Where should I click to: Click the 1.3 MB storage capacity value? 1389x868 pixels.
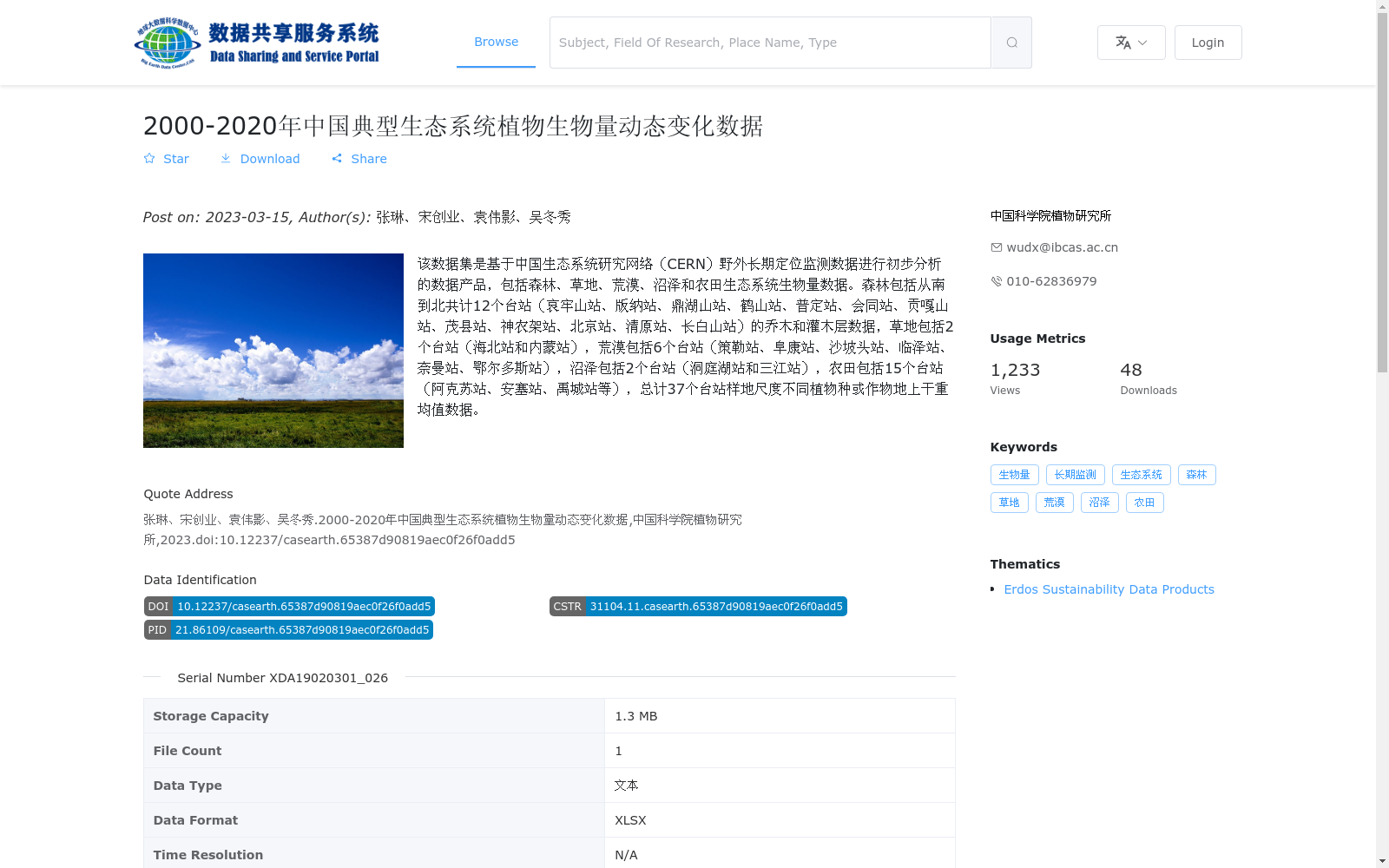636,716
